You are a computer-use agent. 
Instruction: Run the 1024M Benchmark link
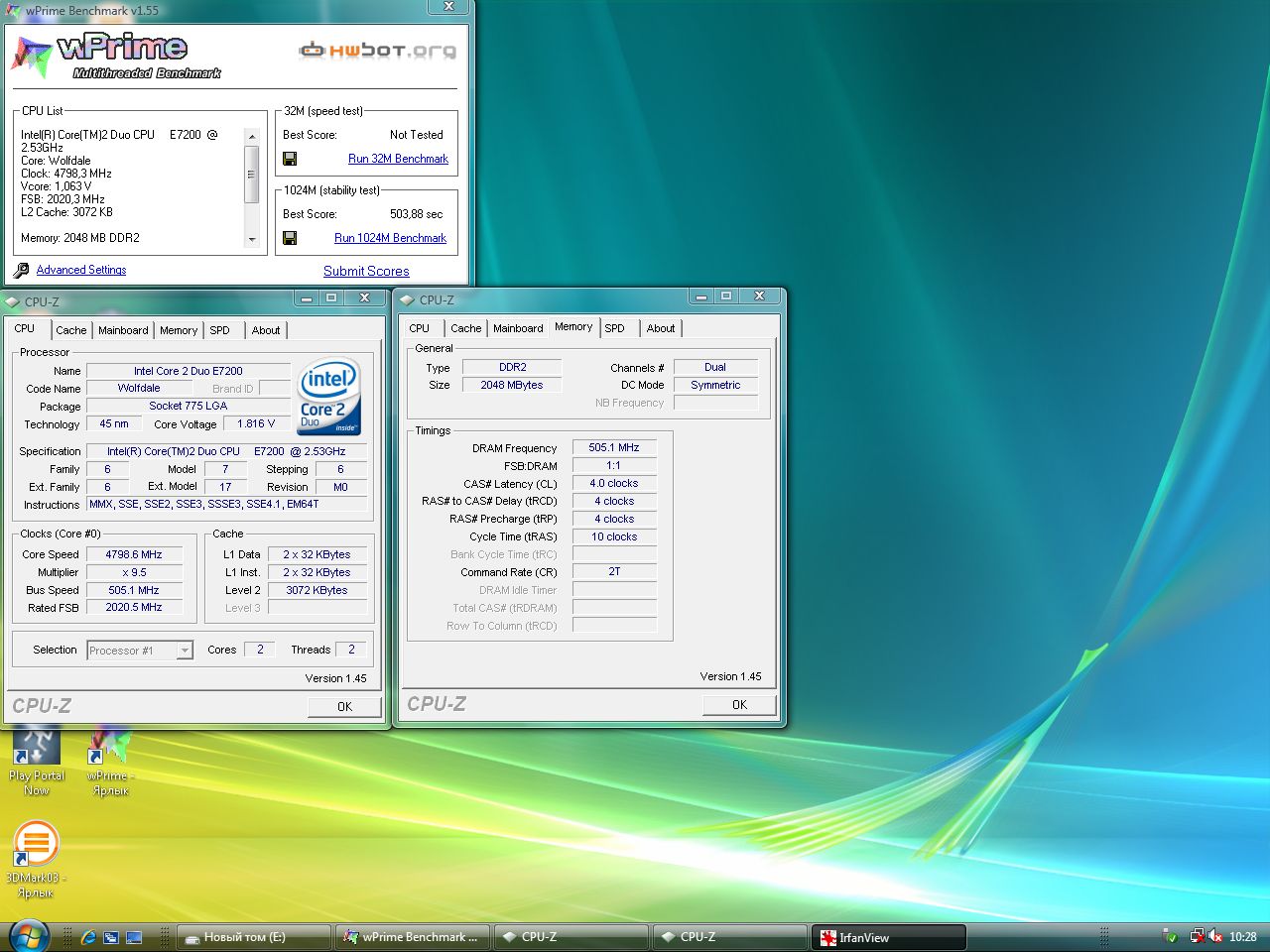[x=390, y=238]
